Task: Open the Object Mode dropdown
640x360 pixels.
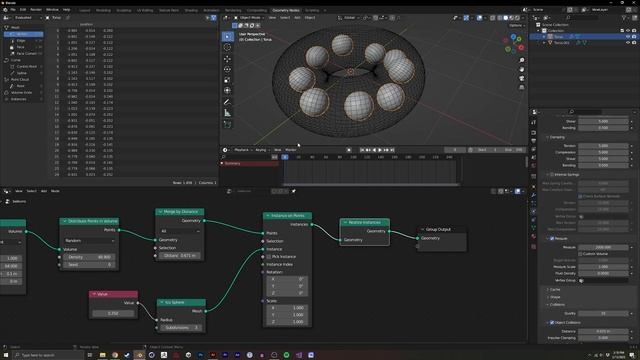Action: coord(250,18)
